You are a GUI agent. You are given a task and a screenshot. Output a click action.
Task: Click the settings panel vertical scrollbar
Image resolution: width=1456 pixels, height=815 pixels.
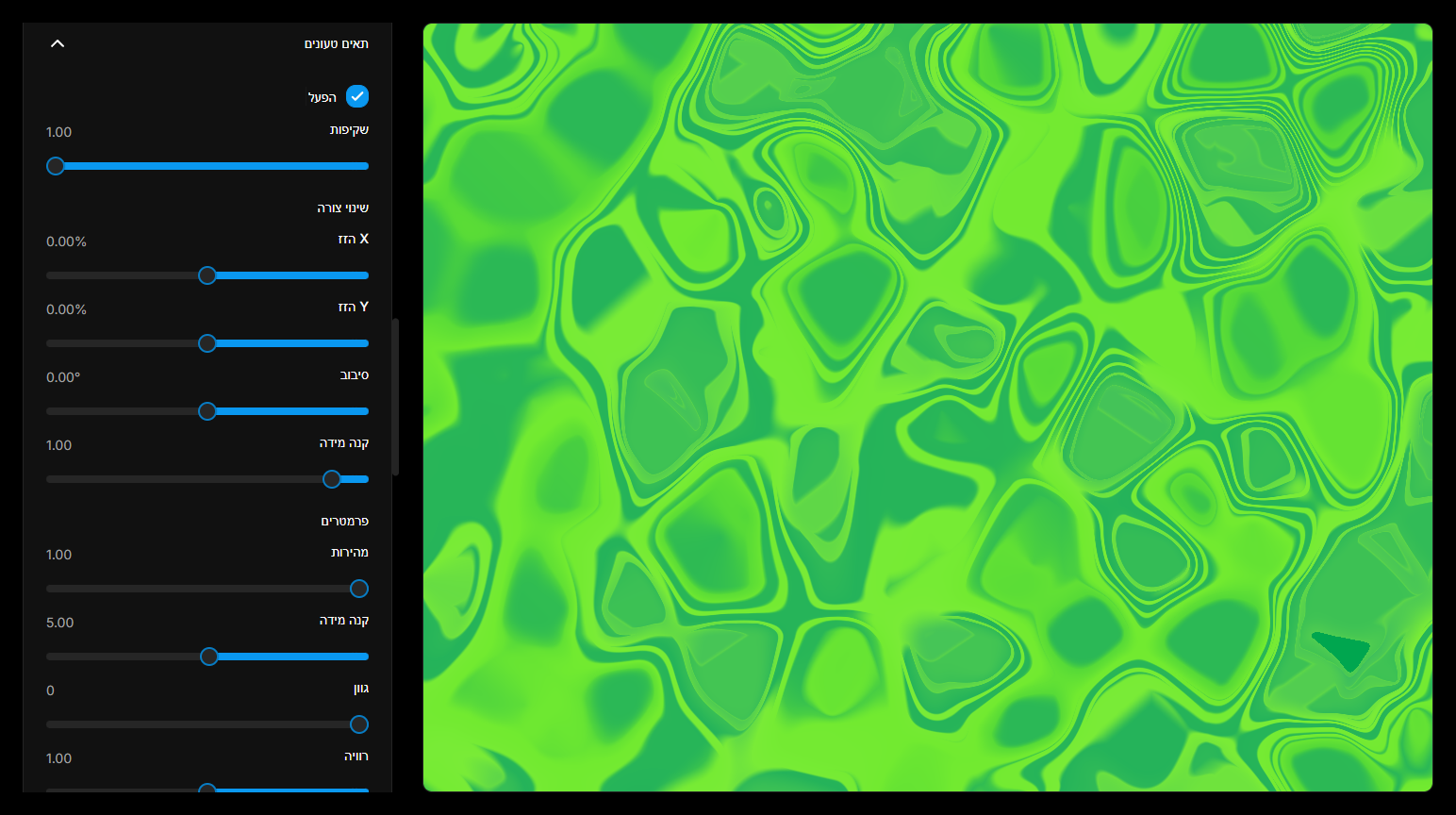pyautogui.click(x=396, y=396)
